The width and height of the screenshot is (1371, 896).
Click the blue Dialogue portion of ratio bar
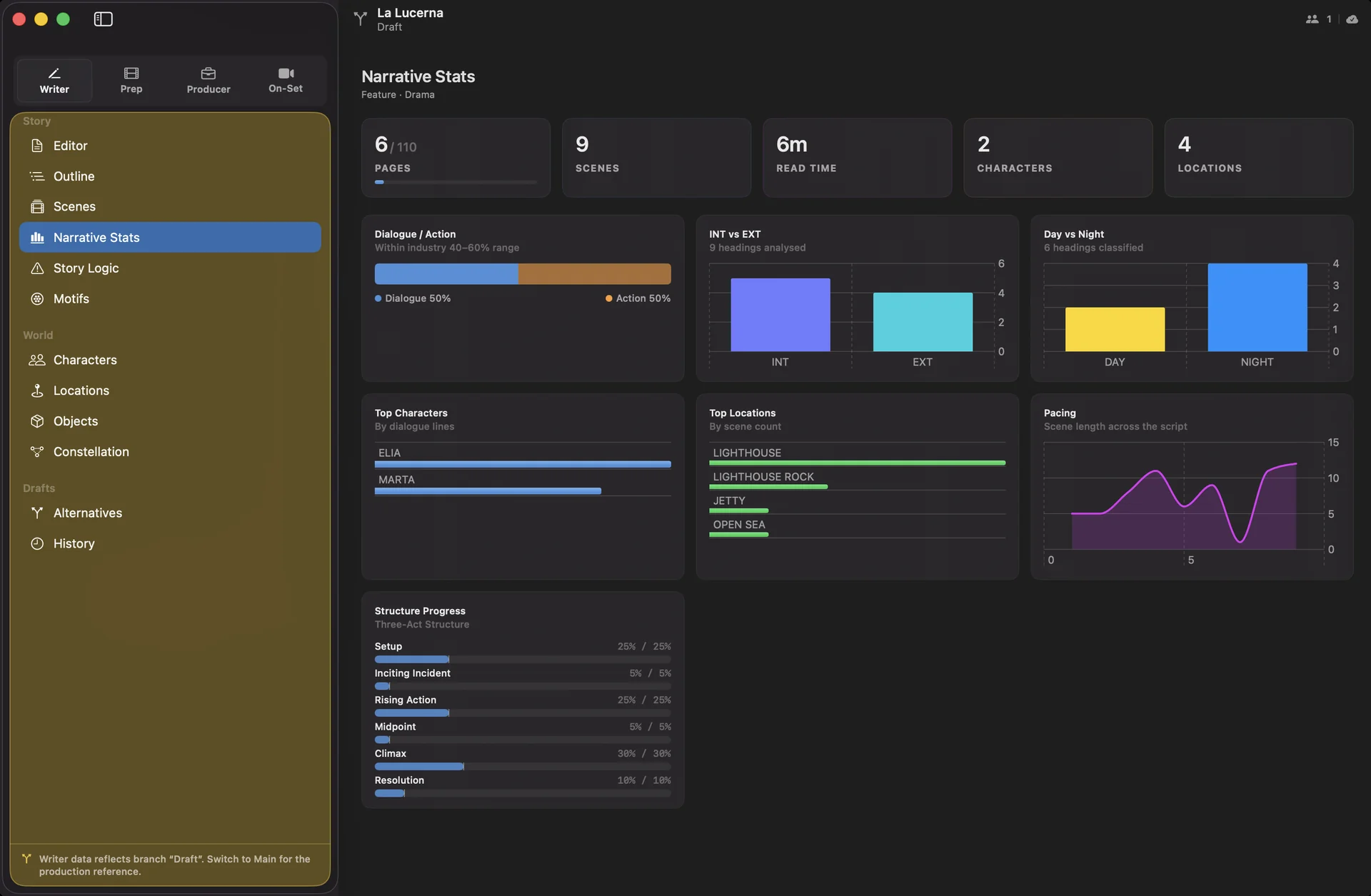point(446,274)
